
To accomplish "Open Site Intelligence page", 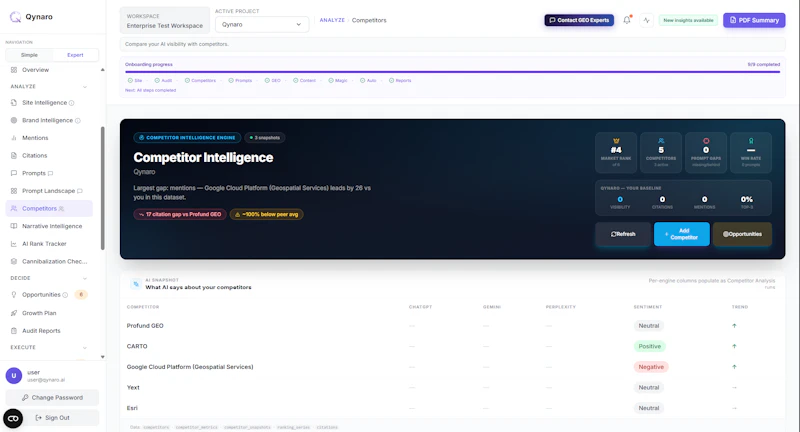I will point(44,103).
